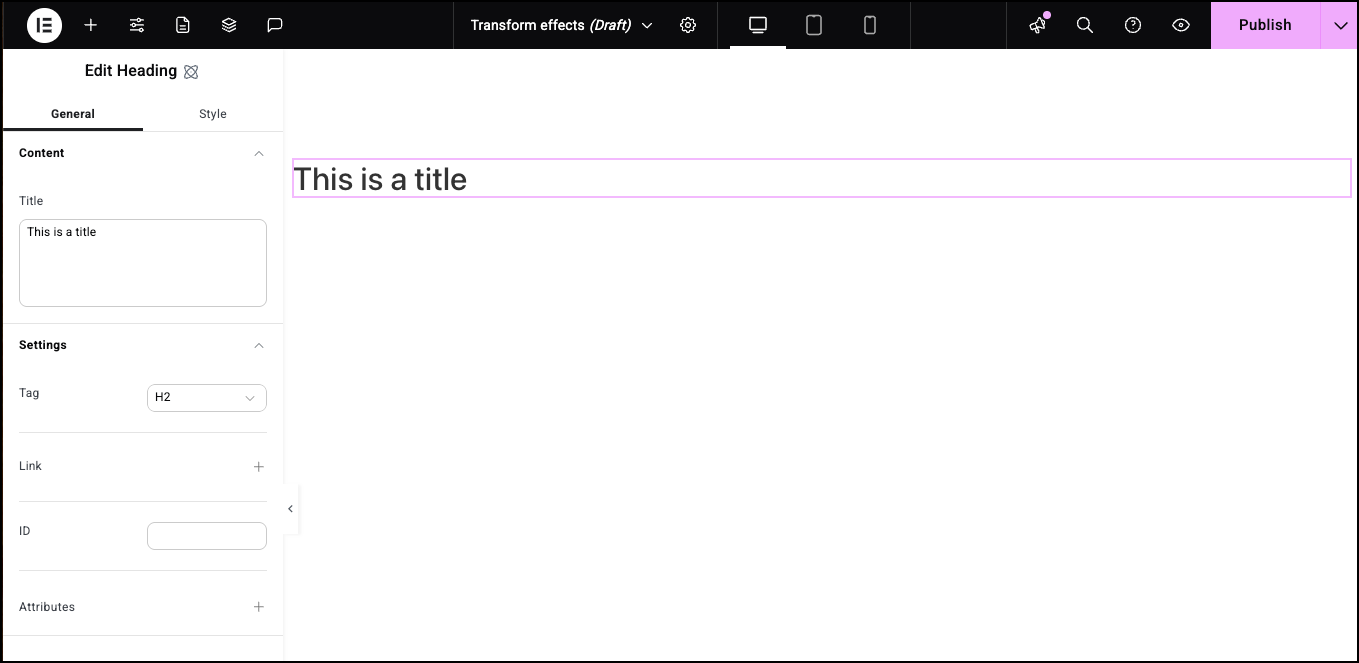The width and height of the screenshot is (1359, 663).
Task: Switch to the Style tab
Action: tap(213, 114)
